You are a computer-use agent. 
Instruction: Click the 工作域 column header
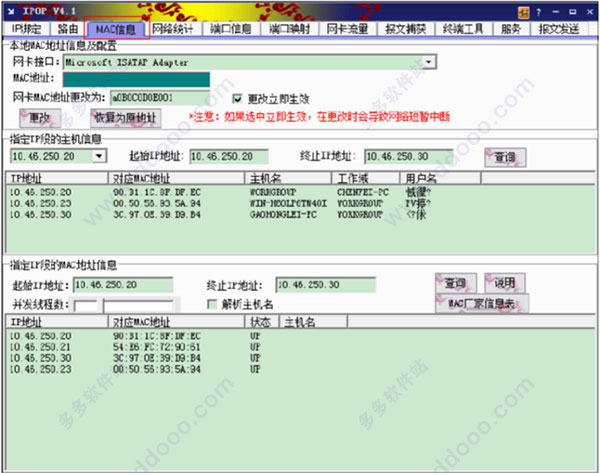pos(366,178)
